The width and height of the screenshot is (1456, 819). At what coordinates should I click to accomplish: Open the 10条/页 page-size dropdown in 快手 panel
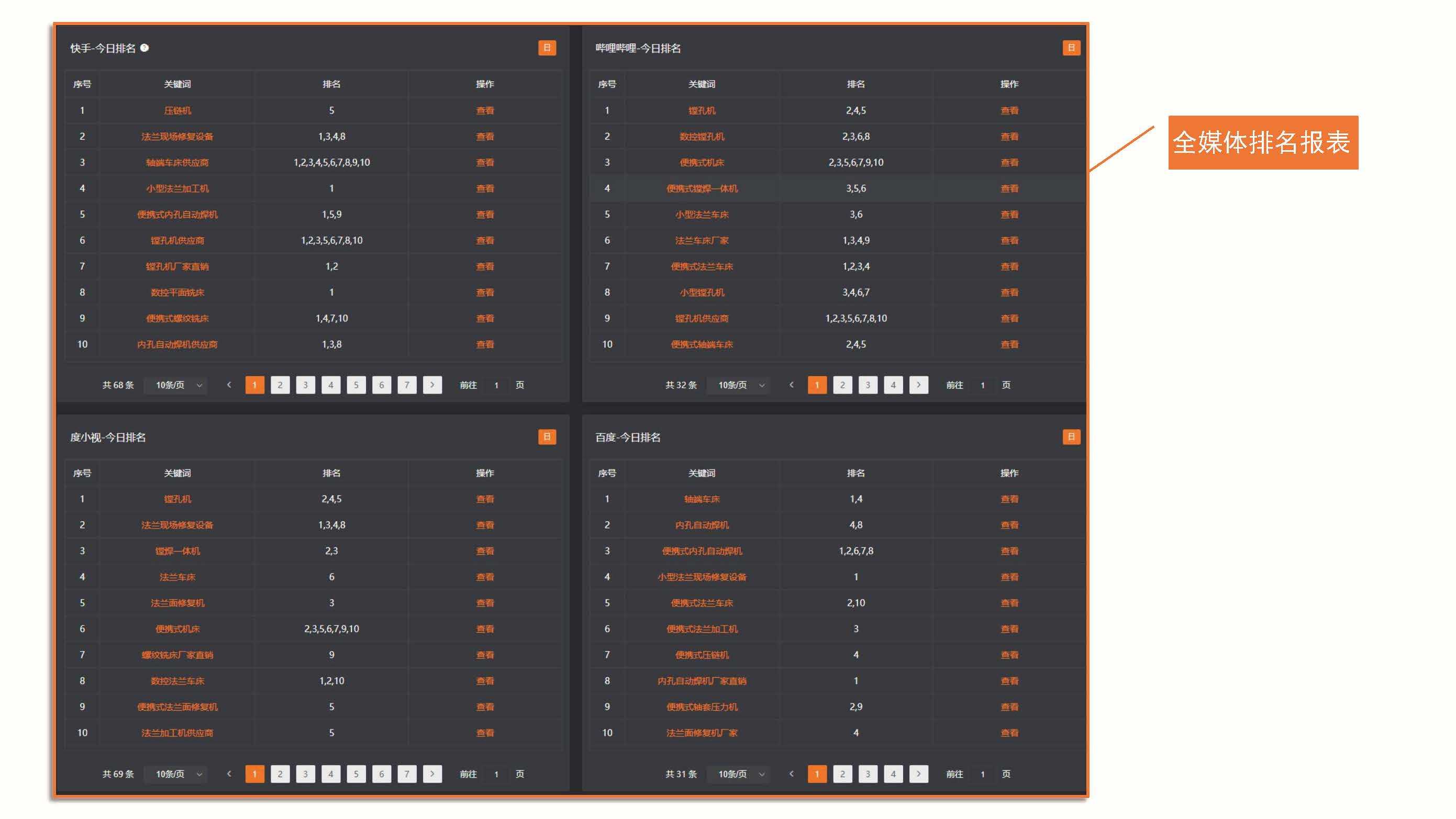pos(176,385)
